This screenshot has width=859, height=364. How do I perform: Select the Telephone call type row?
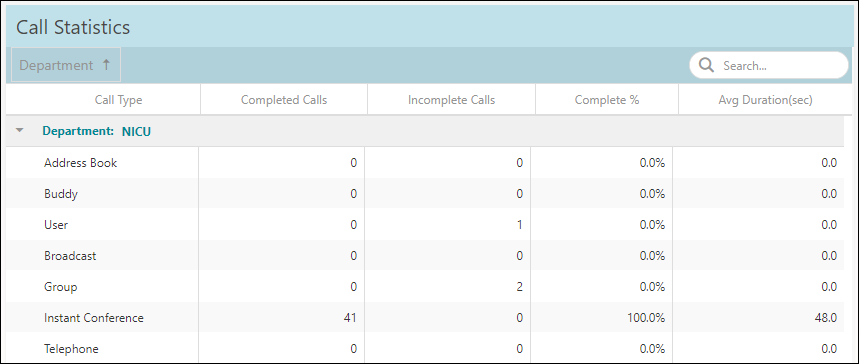pos(425,349)
